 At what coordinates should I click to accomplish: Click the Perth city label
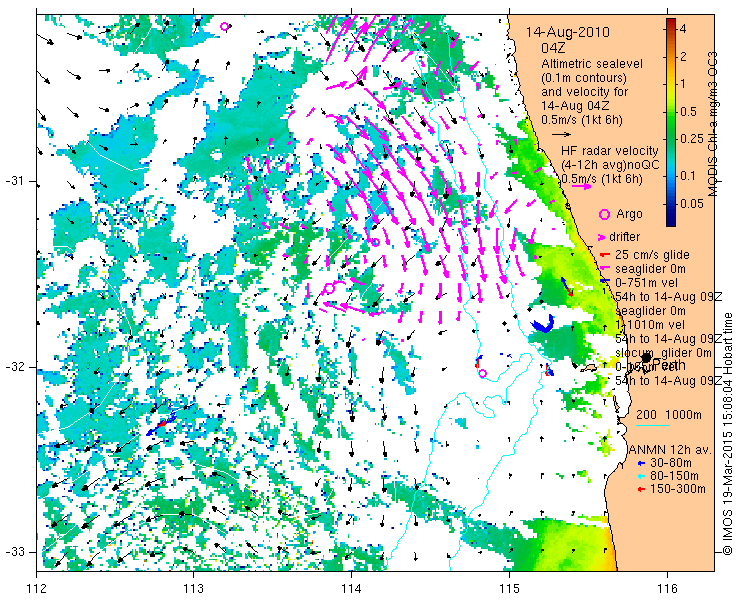(x=670, y=365)
